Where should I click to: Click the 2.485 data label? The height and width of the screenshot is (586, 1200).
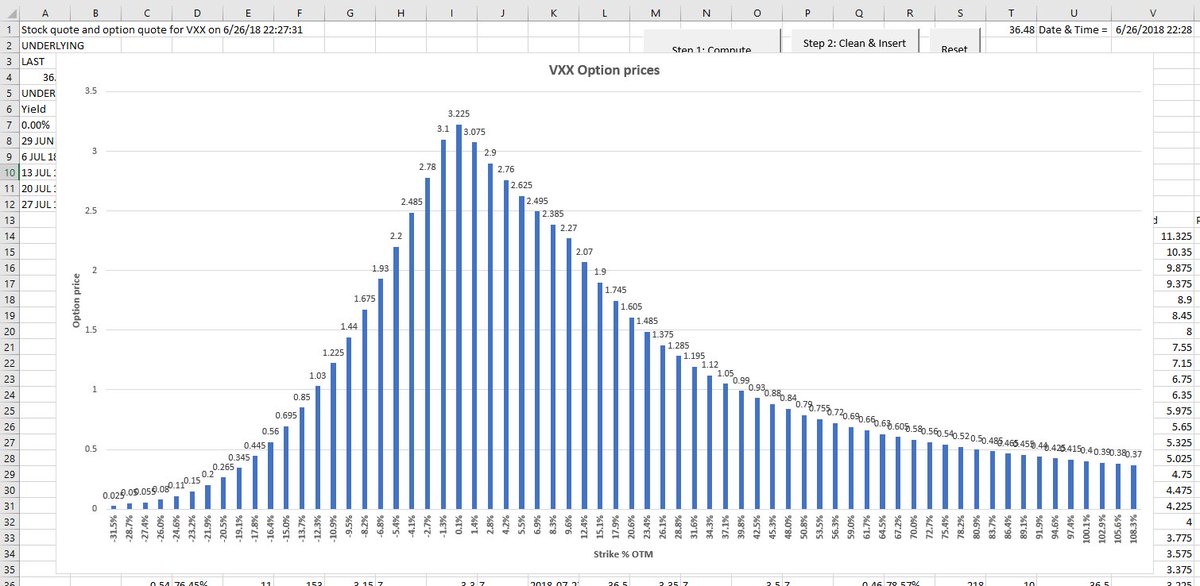coord(411,202)
